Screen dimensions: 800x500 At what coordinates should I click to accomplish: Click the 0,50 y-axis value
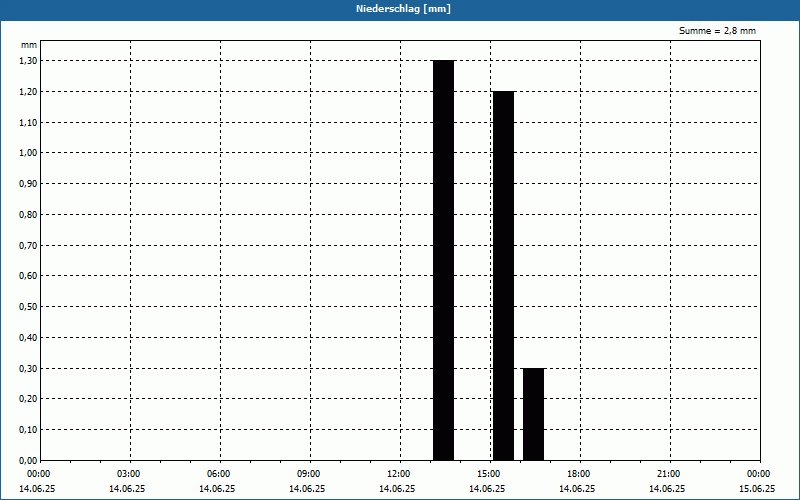click(28, 307)
